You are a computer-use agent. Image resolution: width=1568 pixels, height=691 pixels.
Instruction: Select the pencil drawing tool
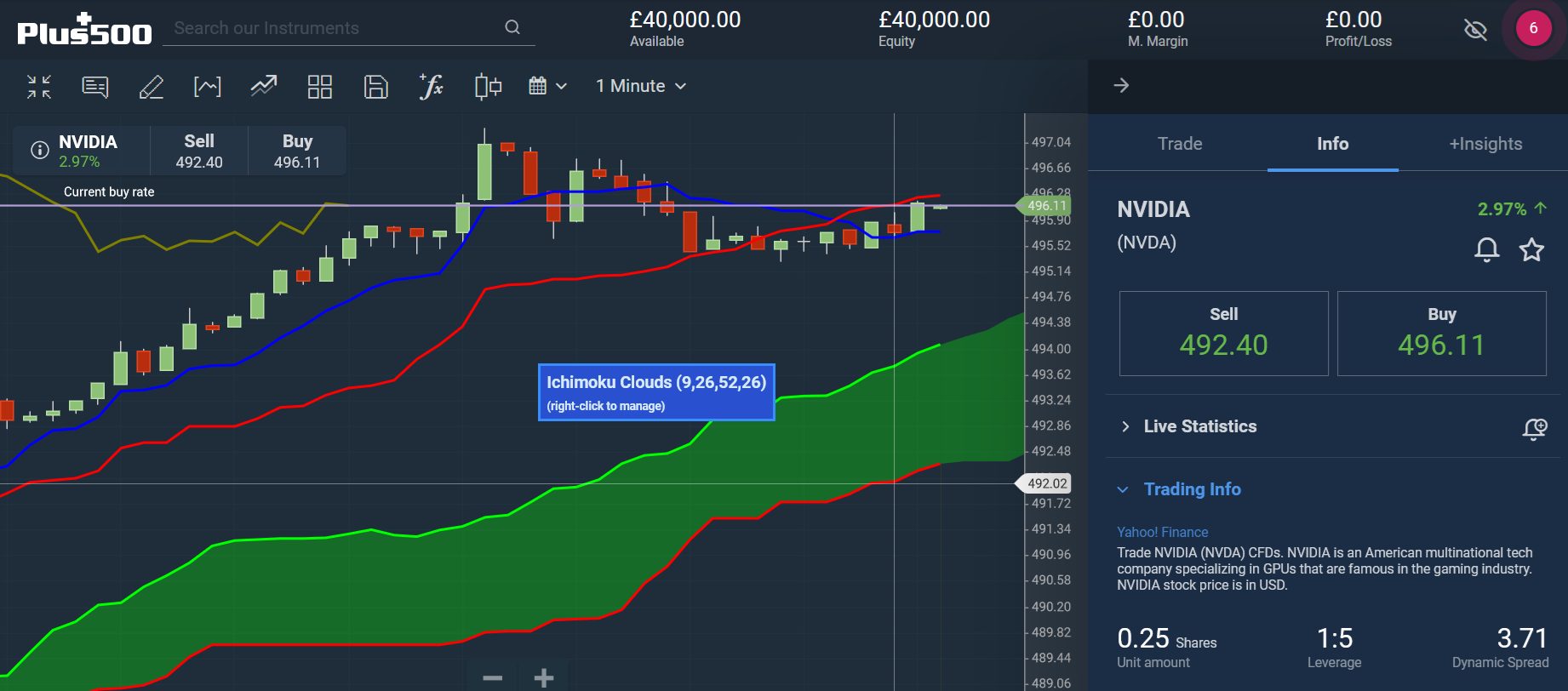[x=151, y=86]
